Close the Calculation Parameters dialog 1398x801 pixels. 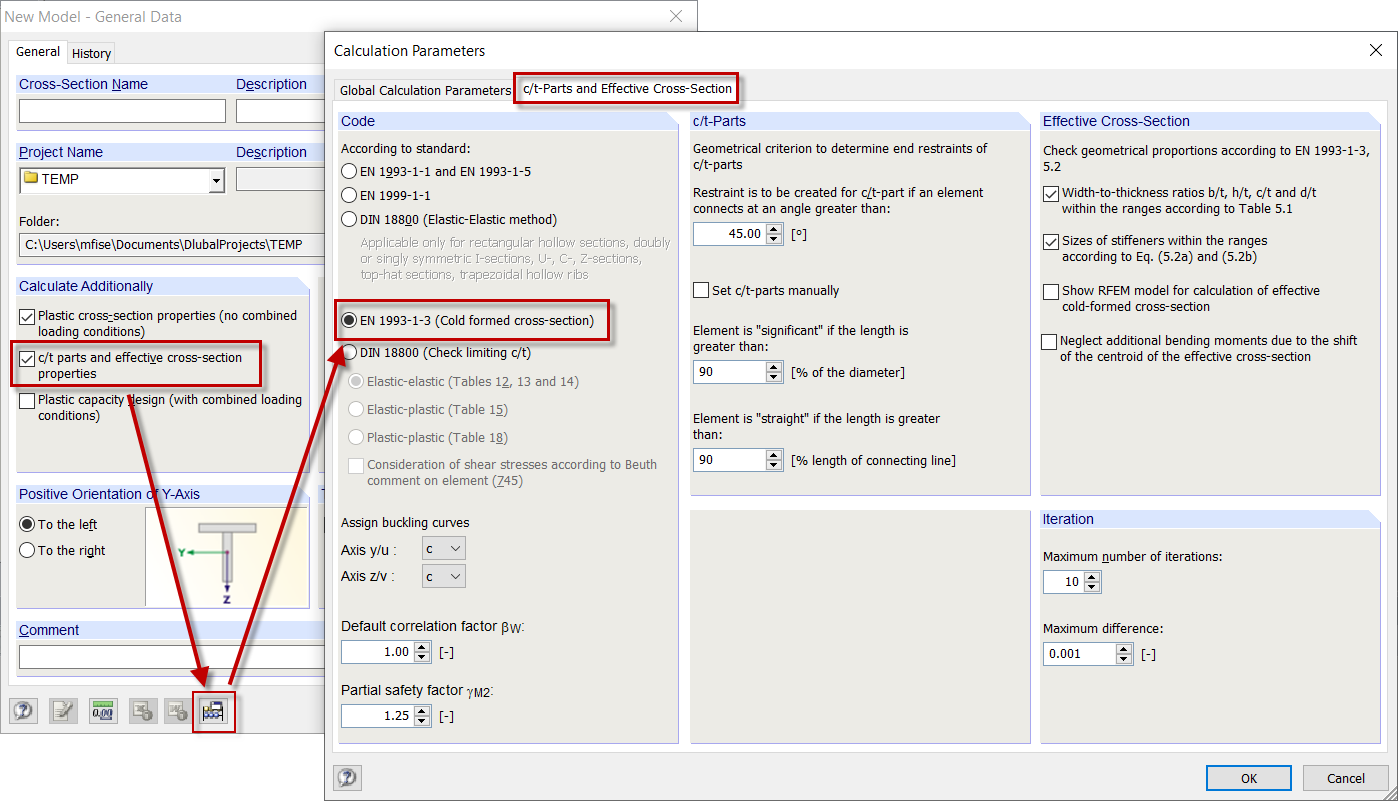(x=1375, y=50)
